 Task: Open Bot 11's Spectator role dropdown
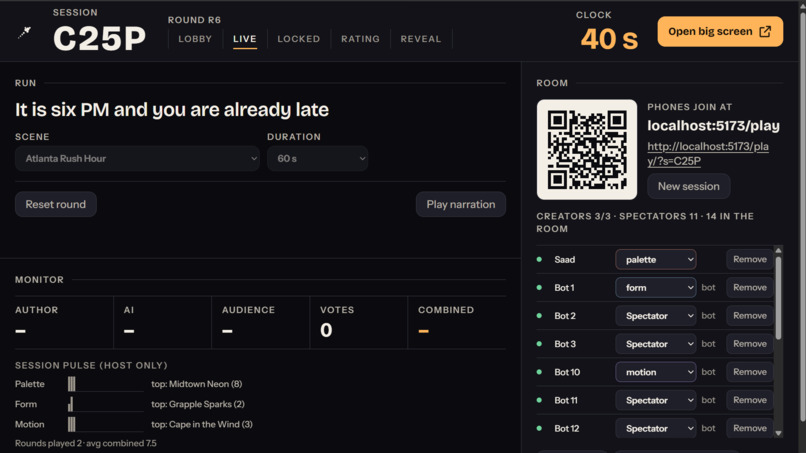coord(656,400)
